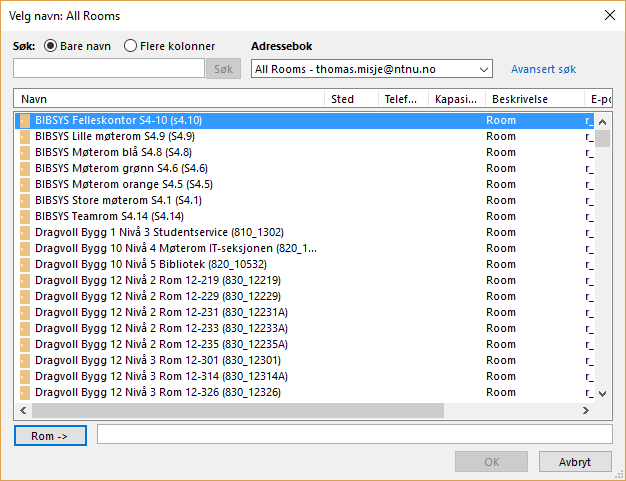Click room icon beside Rom 12-326 entry
The height and width of the screenshot is (481, 626).
pyautogui.click(x=25, y=392)
